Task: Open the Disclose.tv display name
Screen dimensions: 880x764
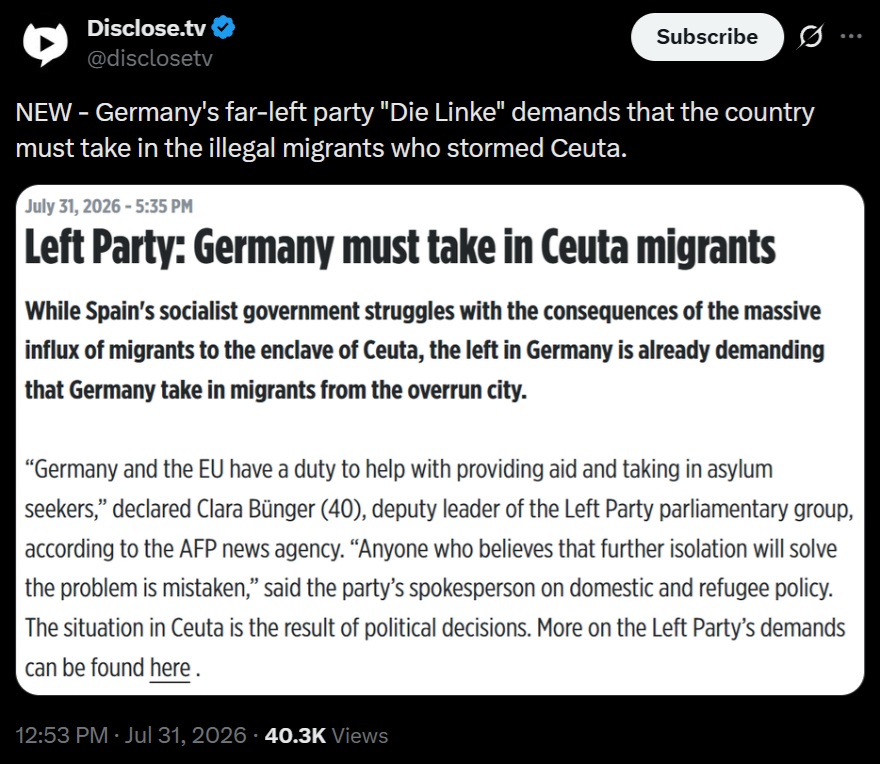Action: (146, 28)
